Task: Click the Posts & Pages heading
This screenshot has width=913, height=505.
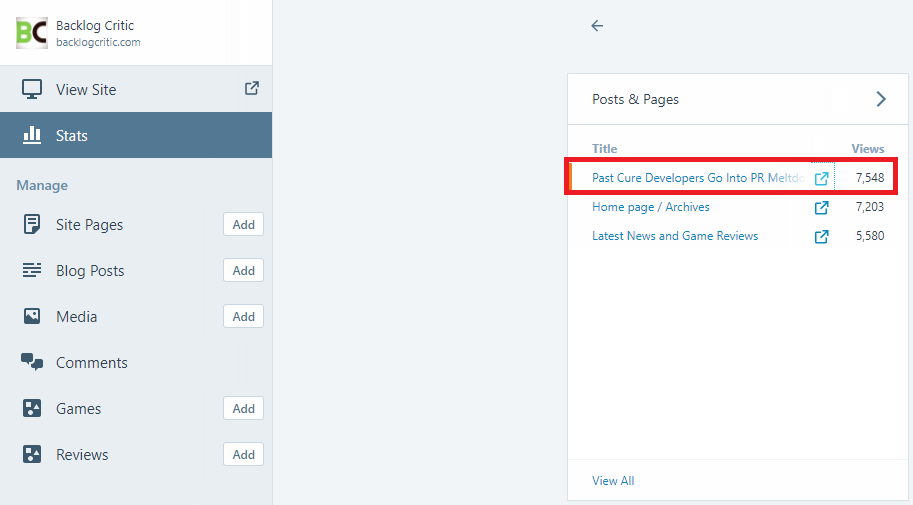Action: [635, 99]
